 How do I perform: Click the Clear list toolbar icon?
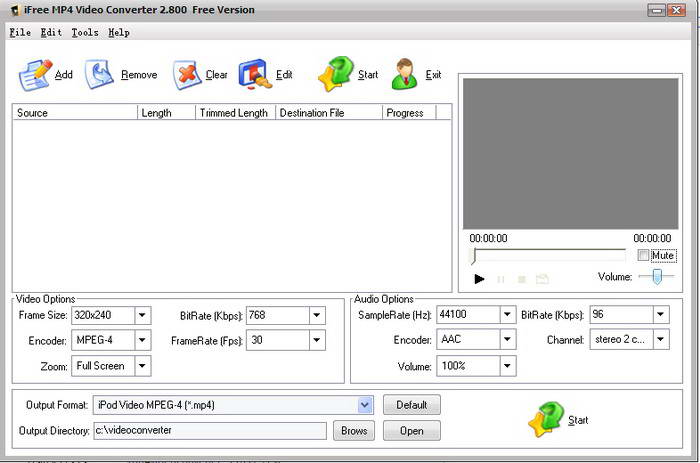(x=187, y=75)
